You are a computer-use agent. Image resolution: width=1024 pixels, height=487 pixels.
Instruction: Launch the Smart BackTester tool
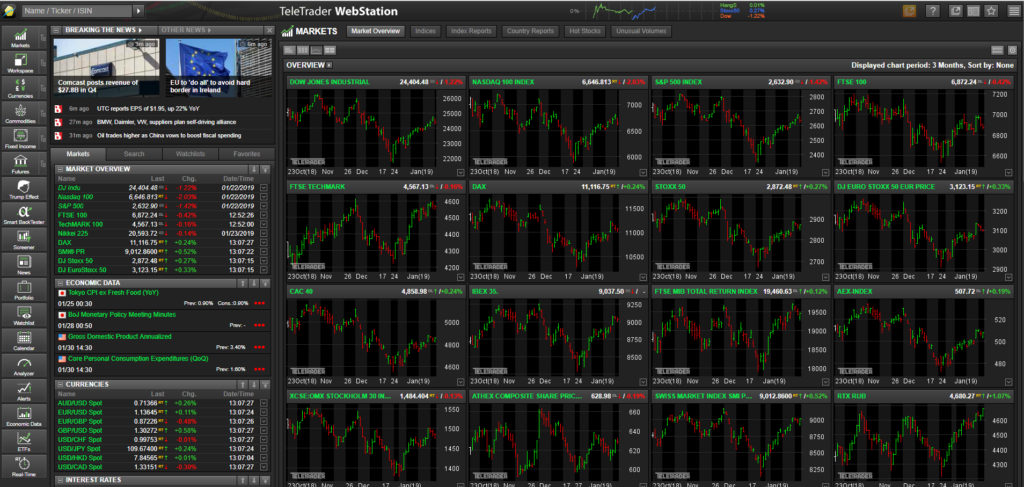point(22,214)
